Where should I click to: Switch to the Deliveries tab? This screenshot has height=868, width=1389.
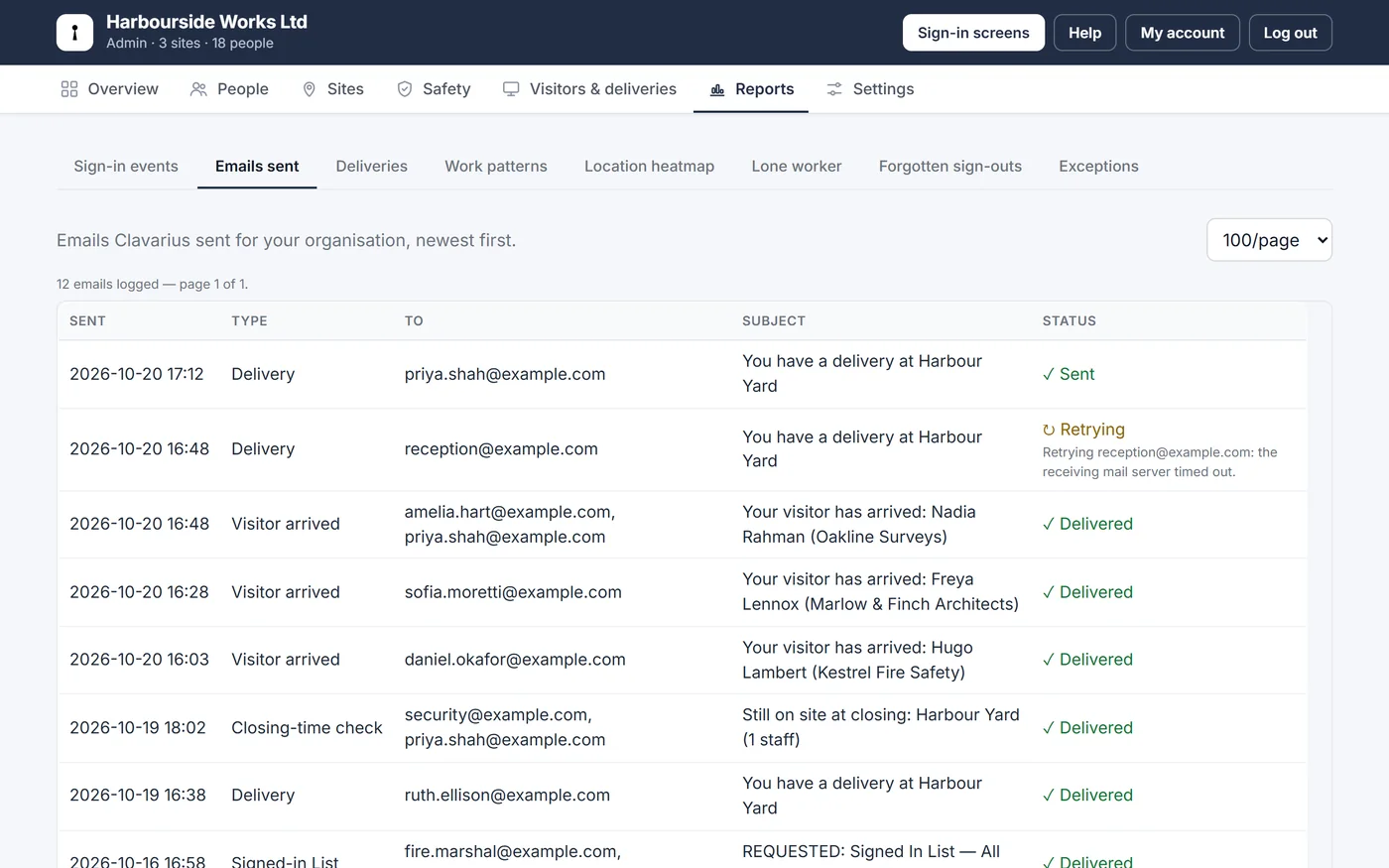tap(372, 167)
